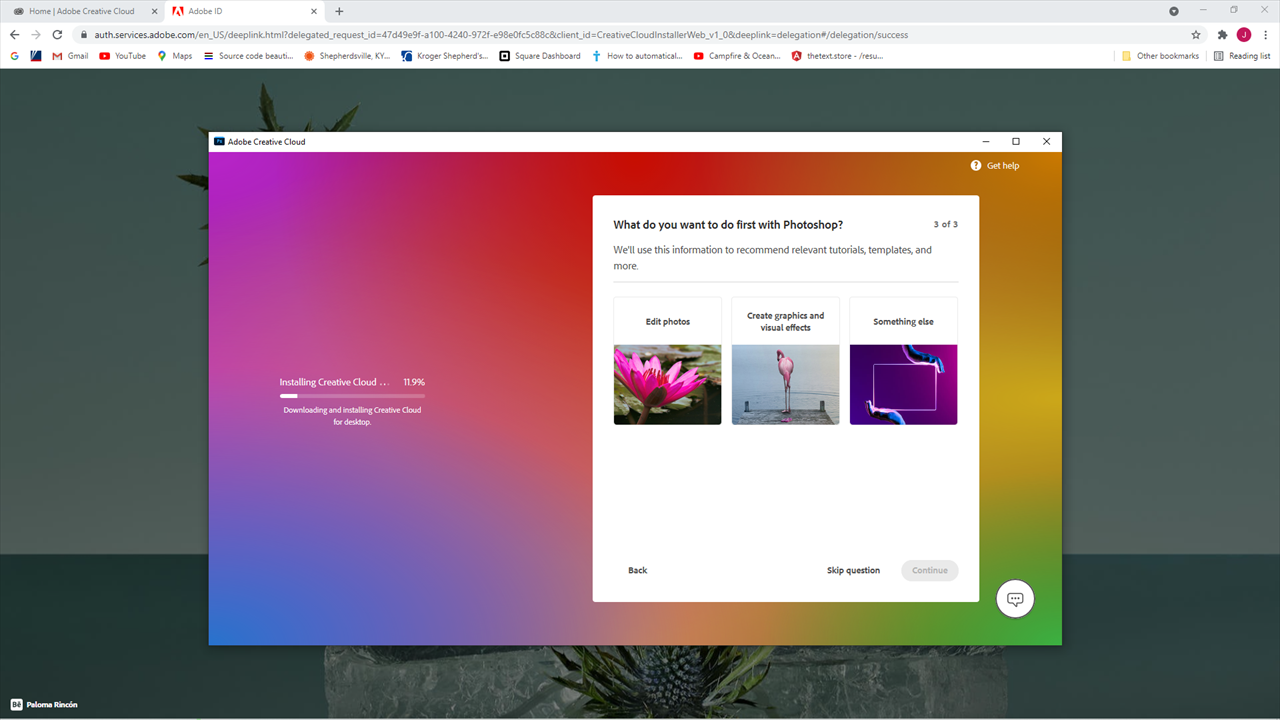Open the Square Dashboard bookmark
Screen dimensions: 1280x720
[540, 56]
